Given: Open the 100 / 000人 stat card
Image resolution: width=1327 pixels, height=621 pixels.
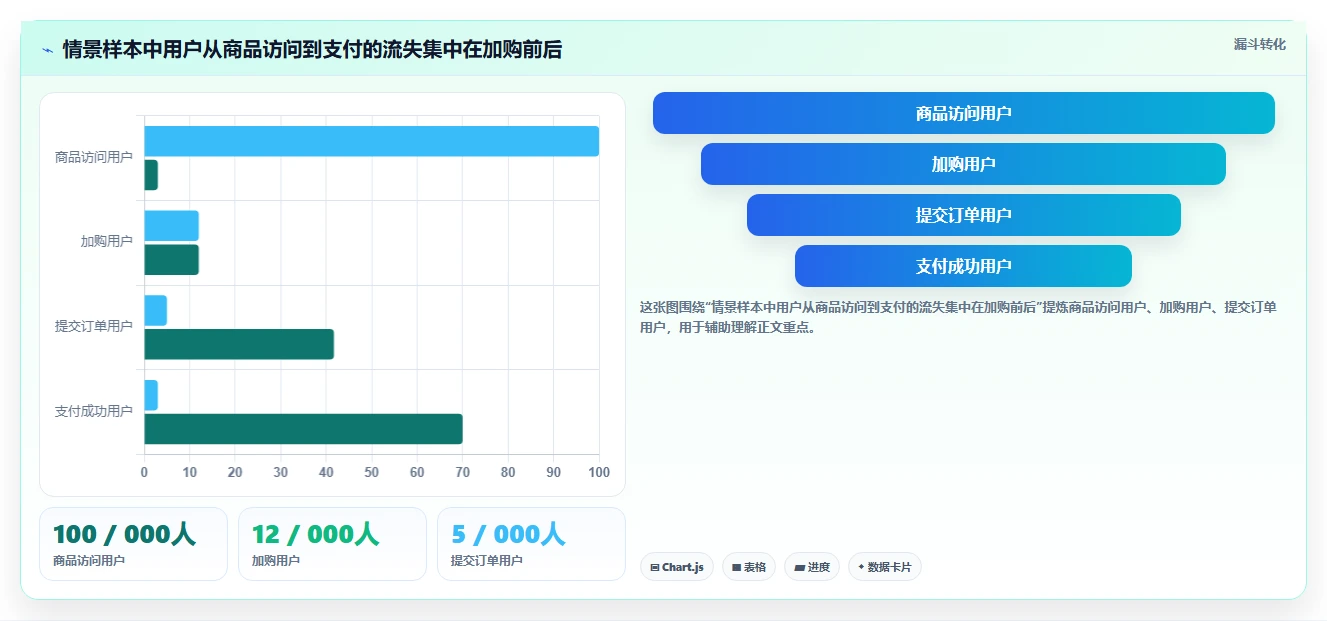Looking at the screenshot, I should (x=133, y=544).
